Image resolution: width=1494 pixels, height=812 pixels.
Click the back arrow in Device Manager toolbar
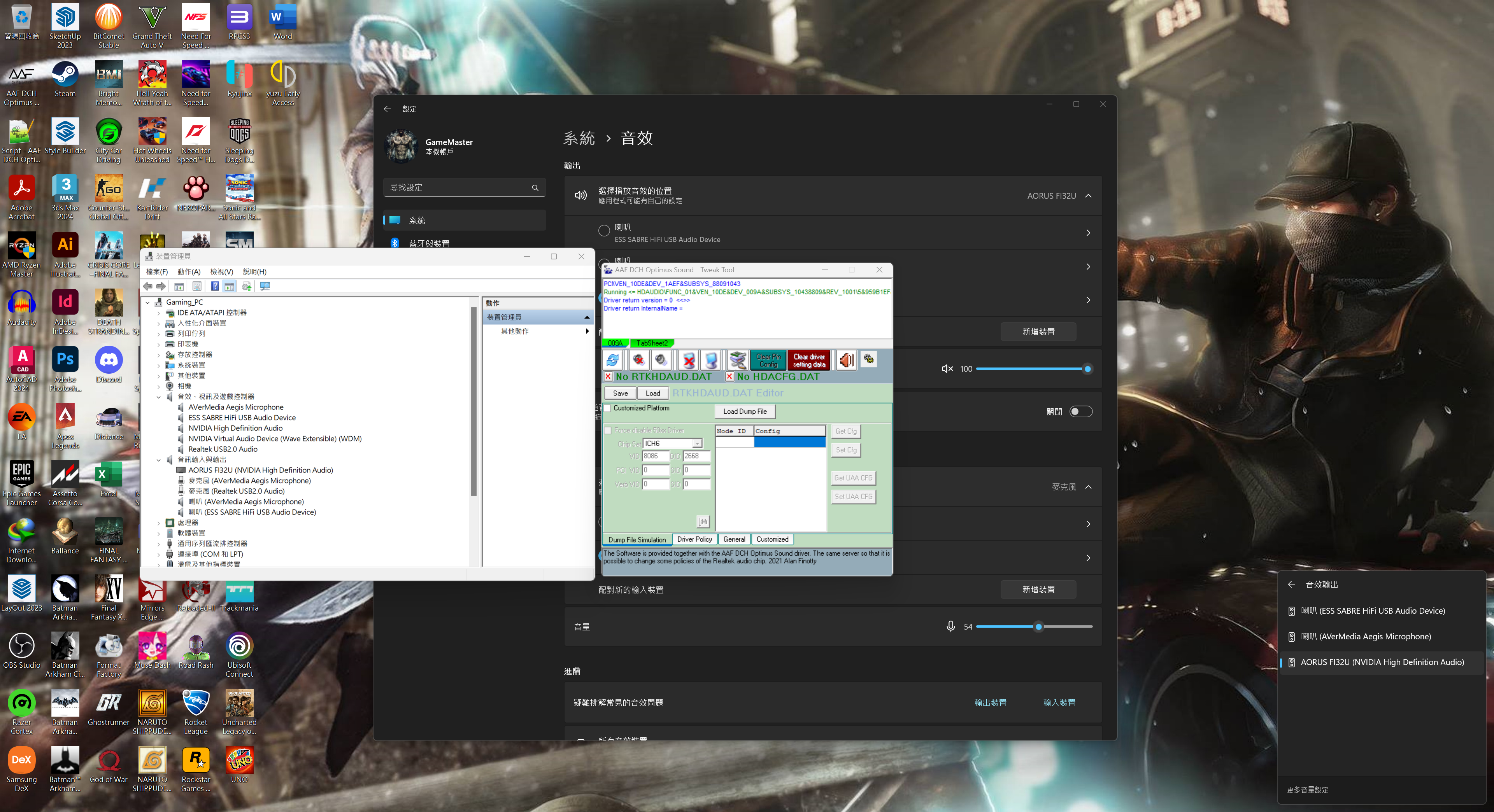pos(148,286)
